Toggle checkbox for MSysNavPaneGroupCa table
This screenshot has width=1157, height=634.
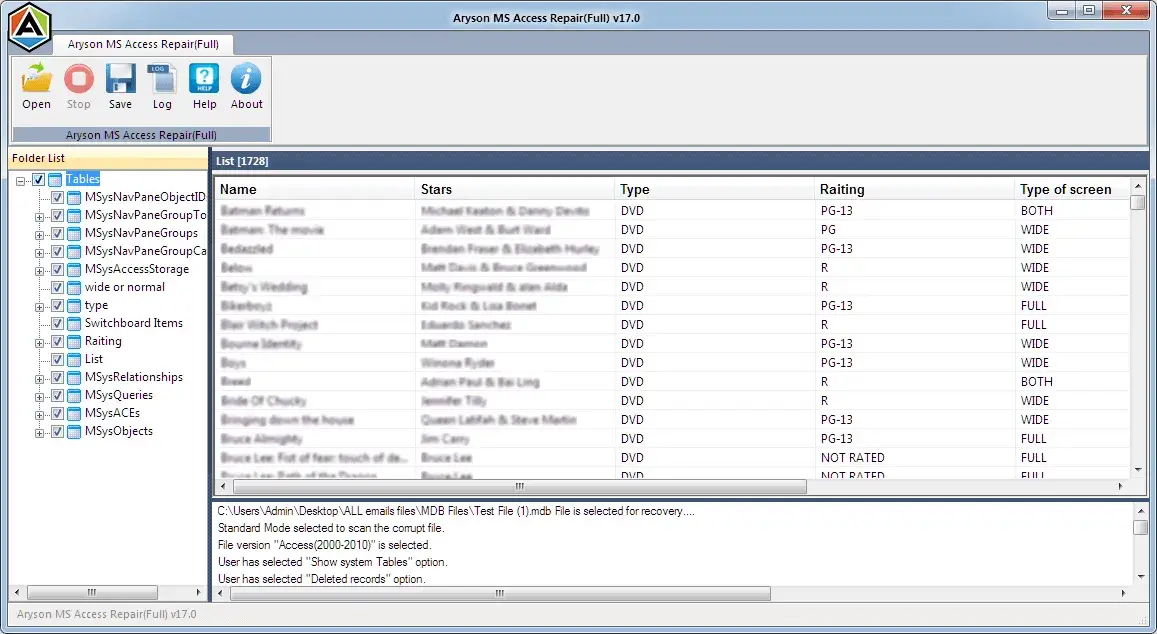(x=57, y=252)
